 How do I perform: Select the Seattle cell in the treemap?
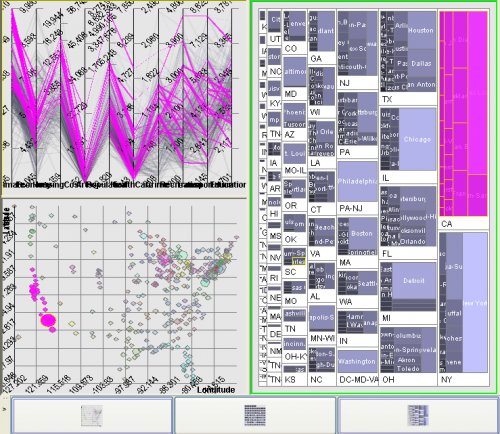click(367, 284)
